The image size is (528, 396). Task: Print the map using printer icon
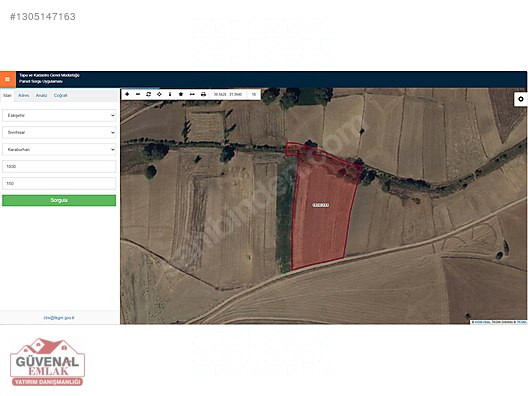point(203,94)
